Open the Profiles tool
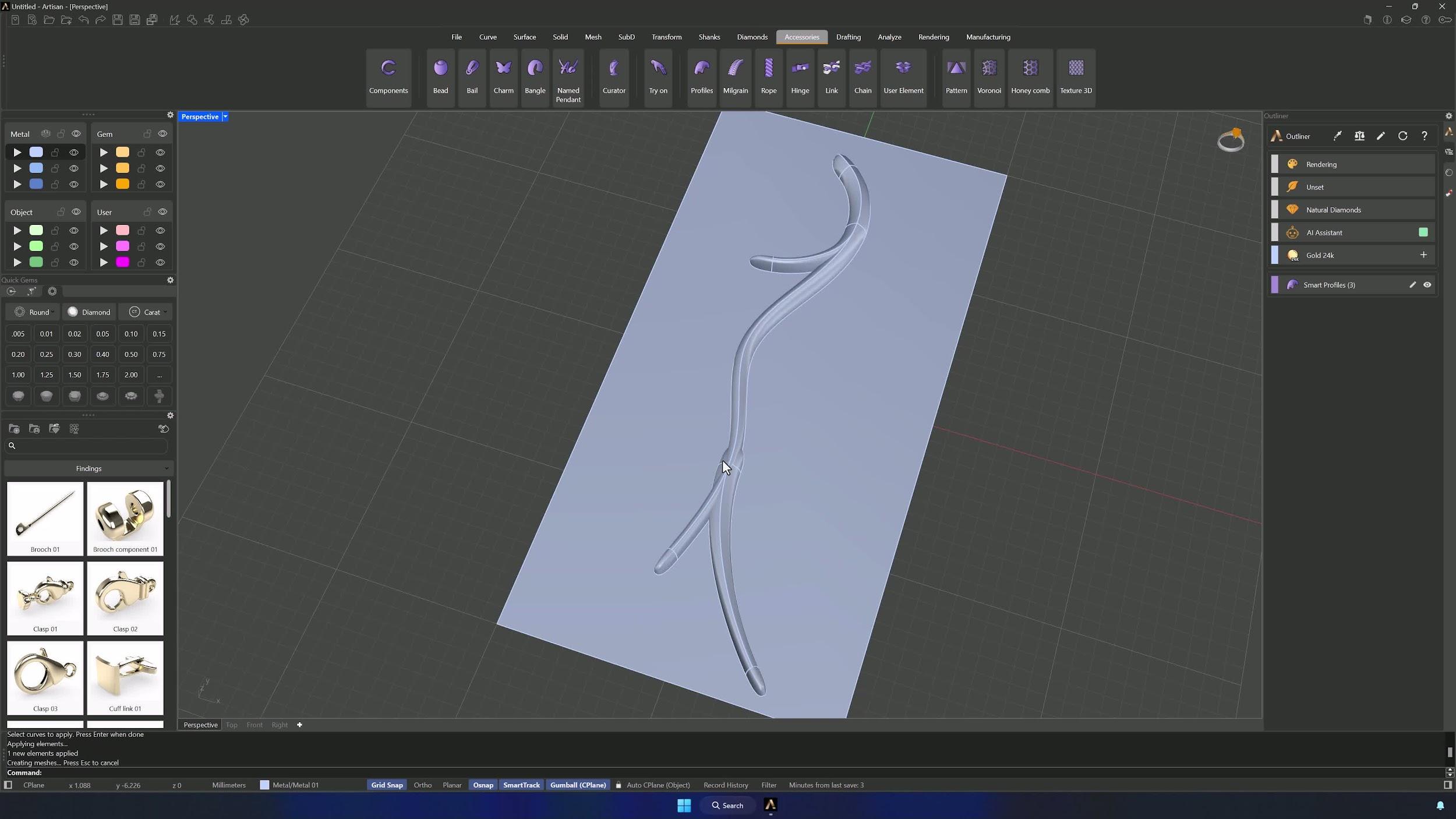The height and width of the screenshot is (819, 1456). tap(701, 77)
